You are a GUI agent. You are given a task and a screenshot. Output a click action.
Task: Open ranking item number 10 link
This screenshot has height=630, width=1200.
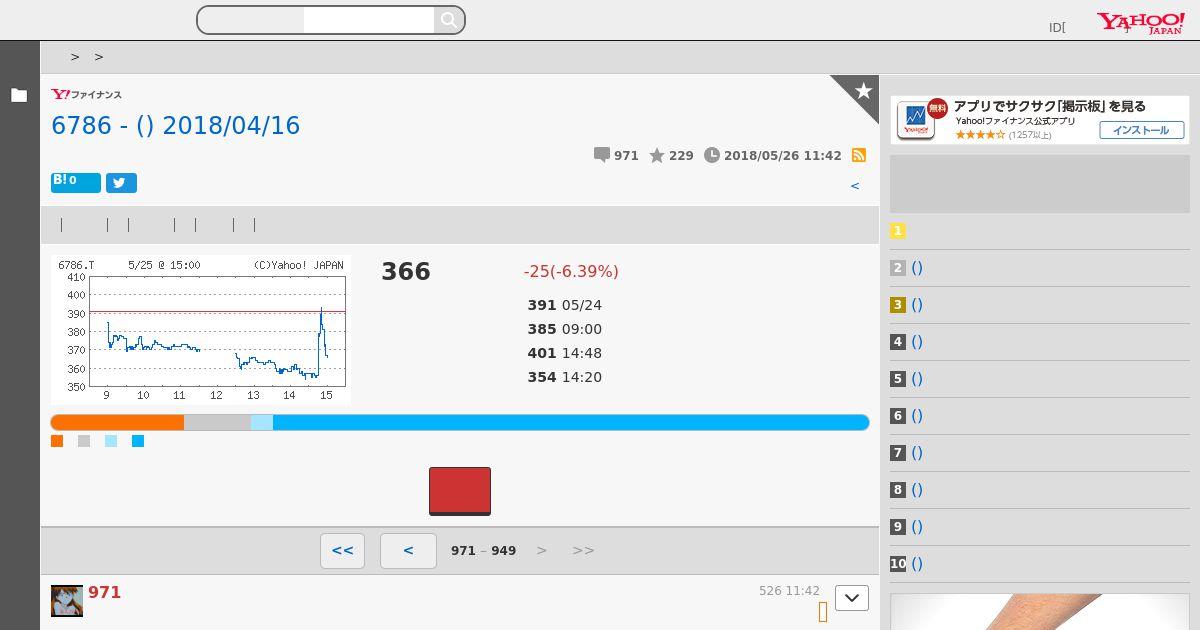point(917,564)
